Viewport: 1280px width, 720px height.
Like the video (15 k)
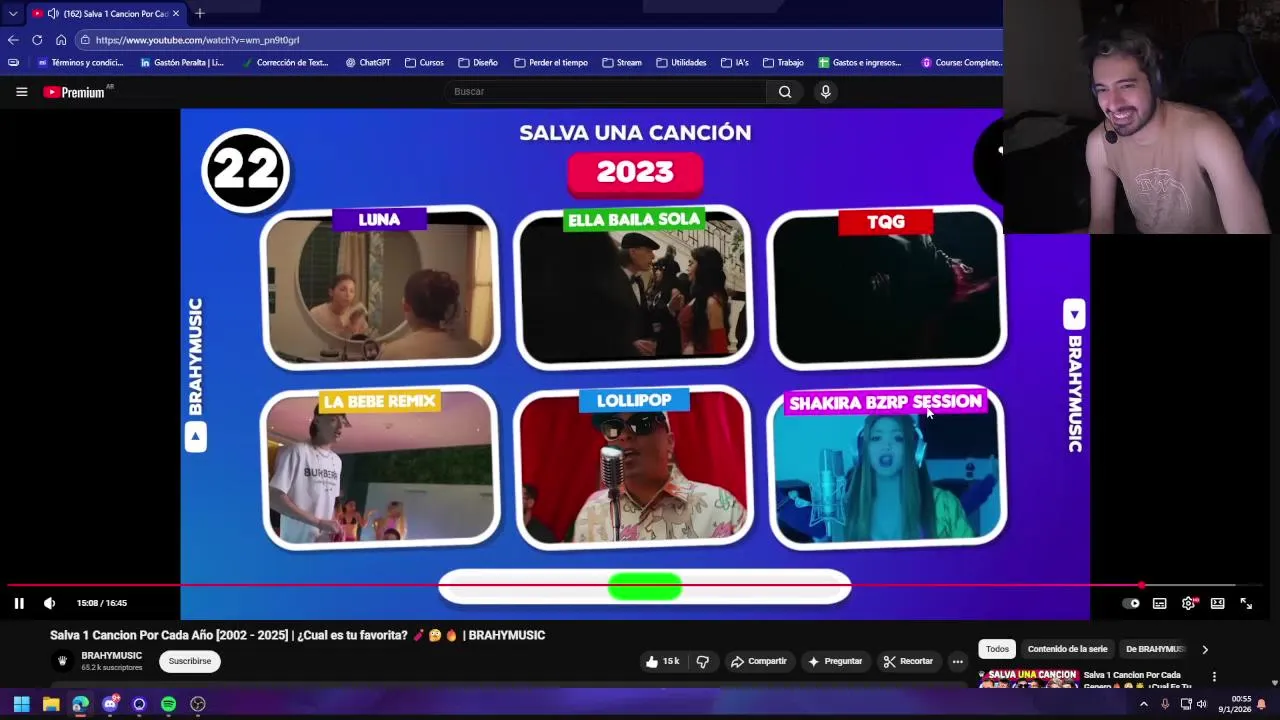coord(662,661)
